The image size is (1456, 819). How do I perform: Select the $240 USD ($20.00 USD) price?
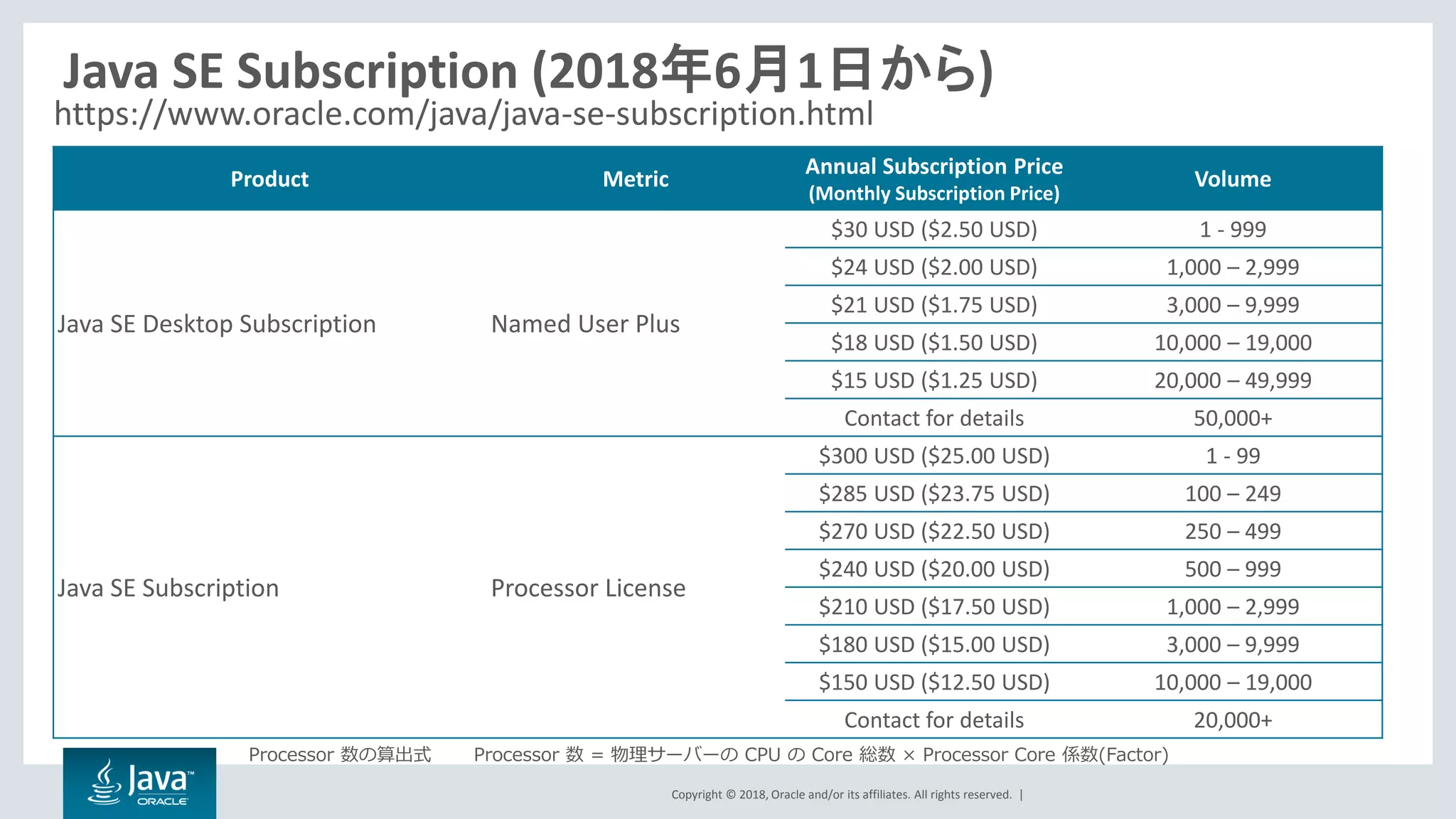click(934, 568)
